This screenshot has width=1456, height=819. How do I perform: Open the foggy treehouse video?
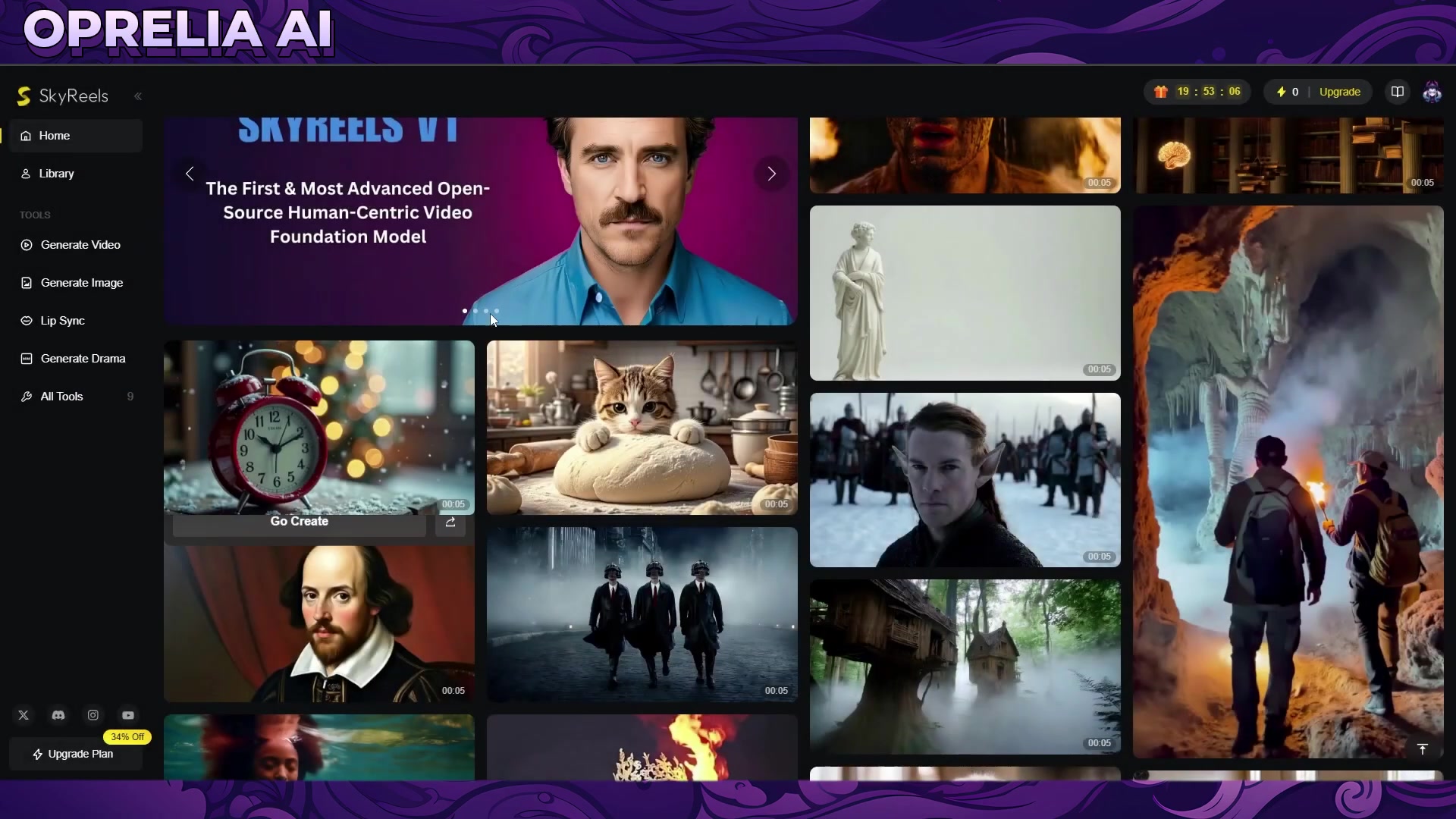pos(965,667)
